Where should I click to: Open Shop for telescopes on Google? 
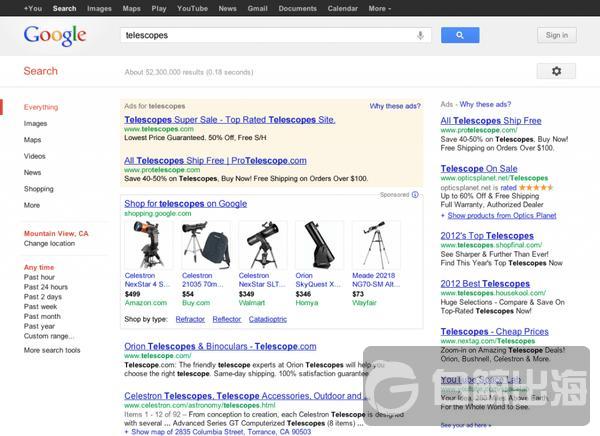185,204
